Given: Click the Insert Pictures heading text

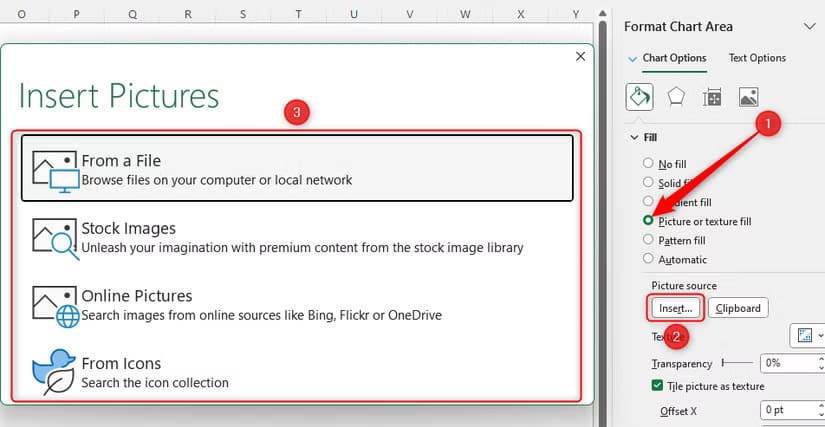Looking at the screenshot, I should pyautogui.click(x=119, y=96).
